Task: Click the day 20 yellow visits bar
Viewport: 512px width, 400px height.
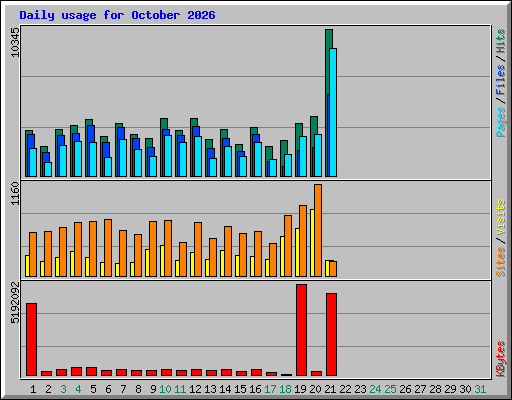Action: coord(312,243)
